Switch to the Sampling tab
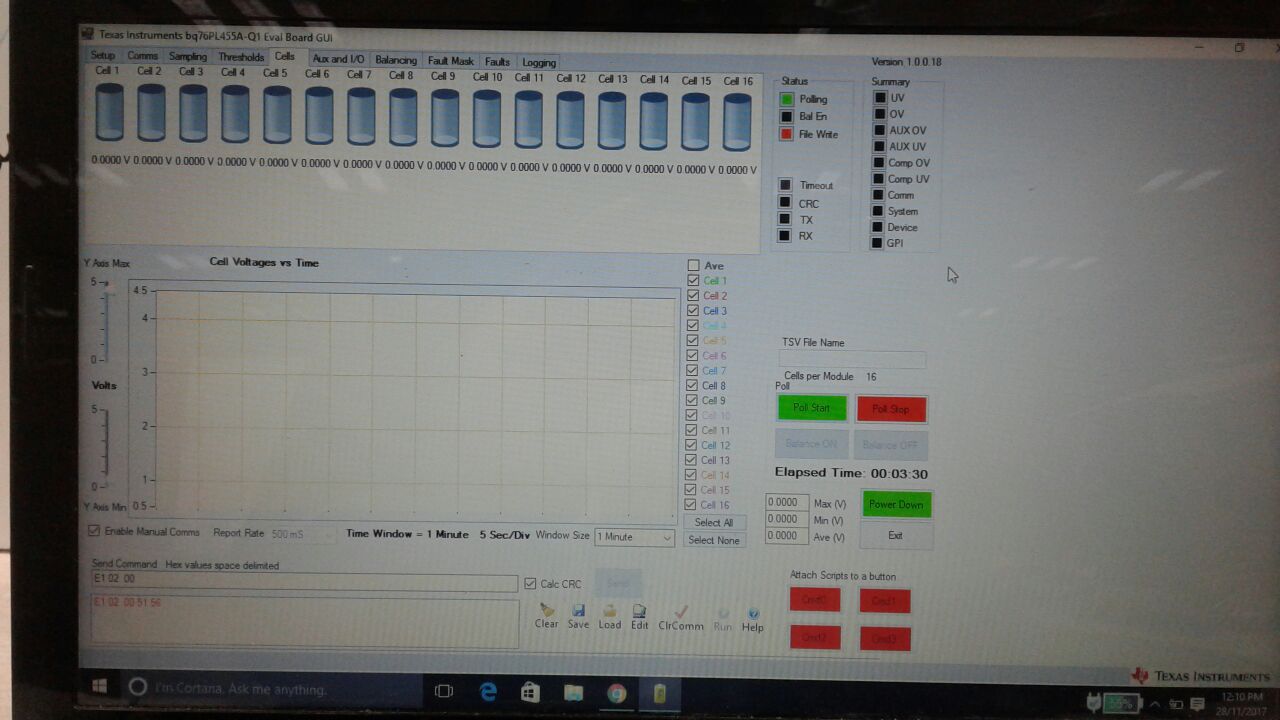 point(188,57)
